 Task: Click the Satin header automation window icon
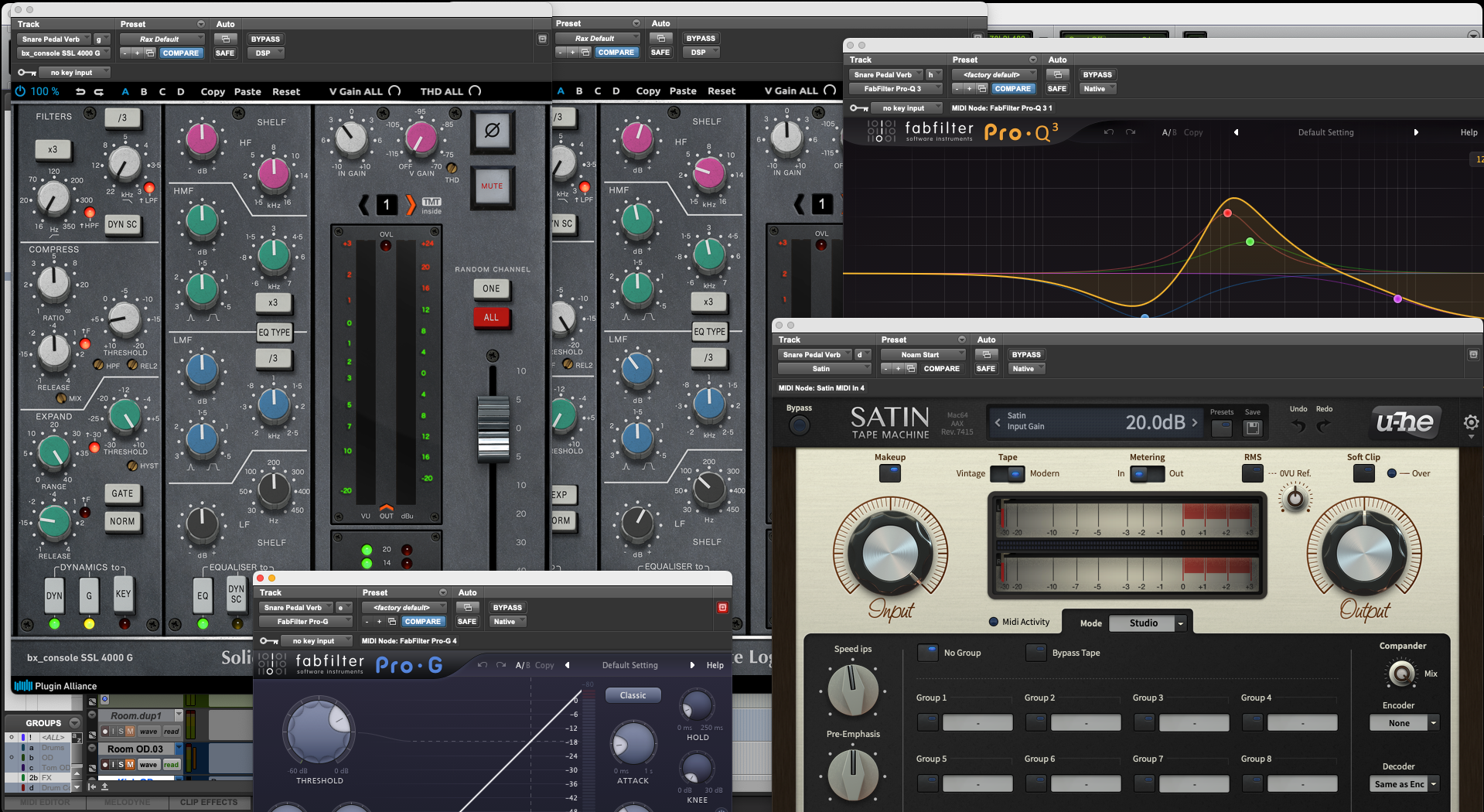click(x=986, y=355)
